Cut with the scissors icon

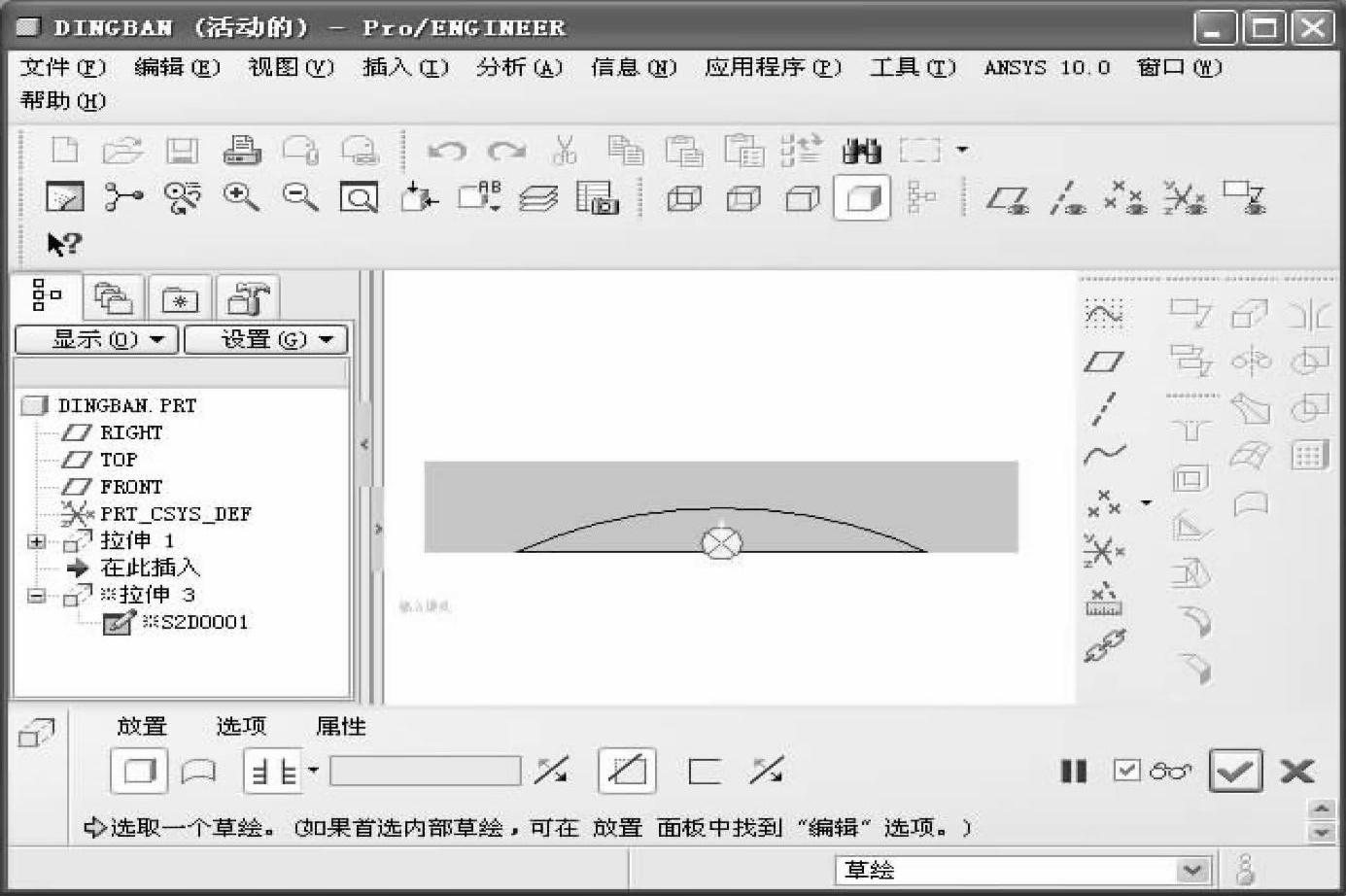565,151
